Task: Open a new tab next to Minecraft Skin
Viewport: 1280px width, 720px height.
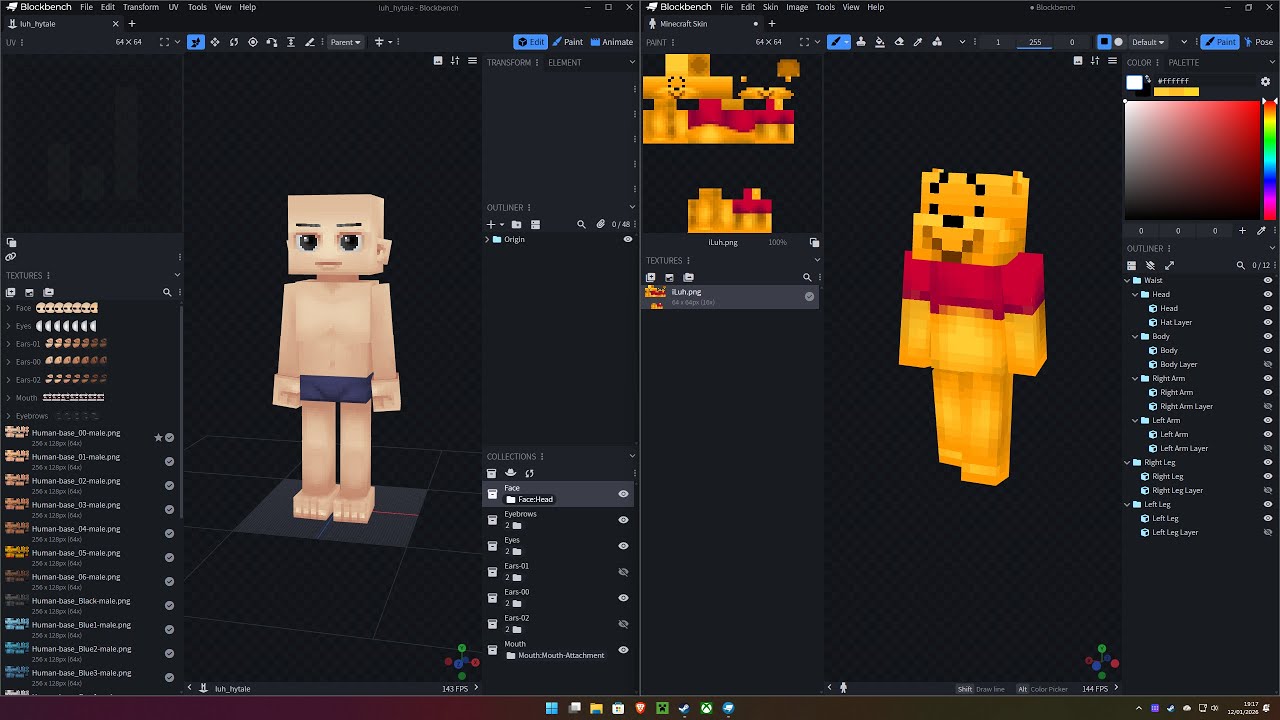Action: [771, 24]
